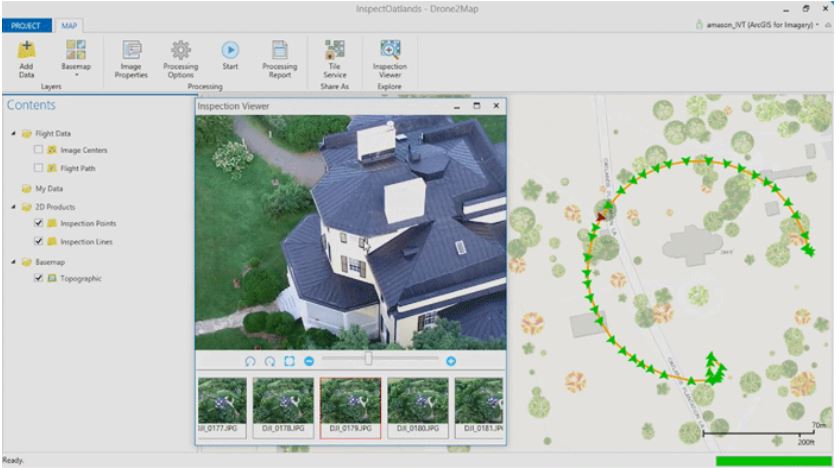
Task: Select the DJI_0177.JPG thumbnail
Action: (222, 408)
